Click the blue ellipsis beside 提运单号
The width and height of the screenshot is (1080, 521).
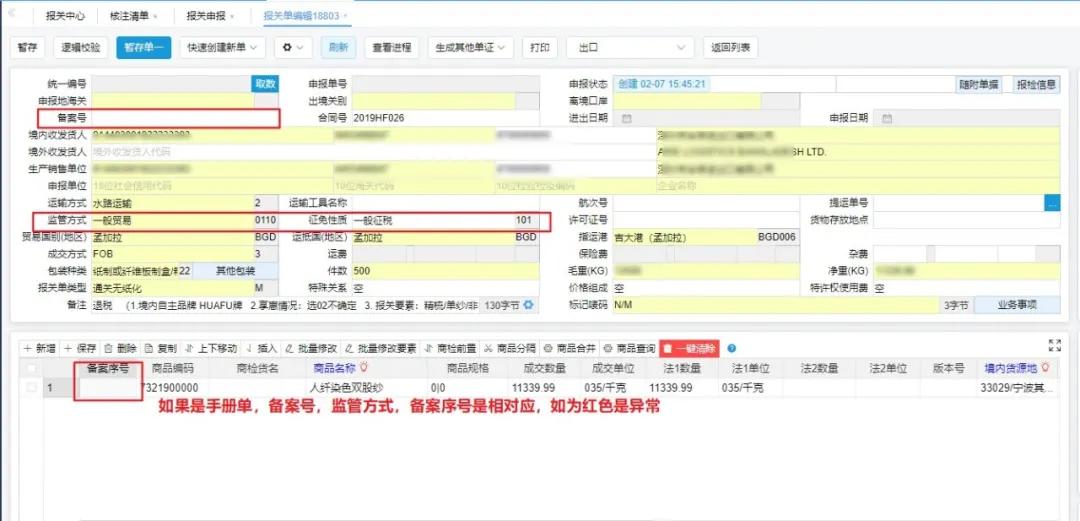1052,203
